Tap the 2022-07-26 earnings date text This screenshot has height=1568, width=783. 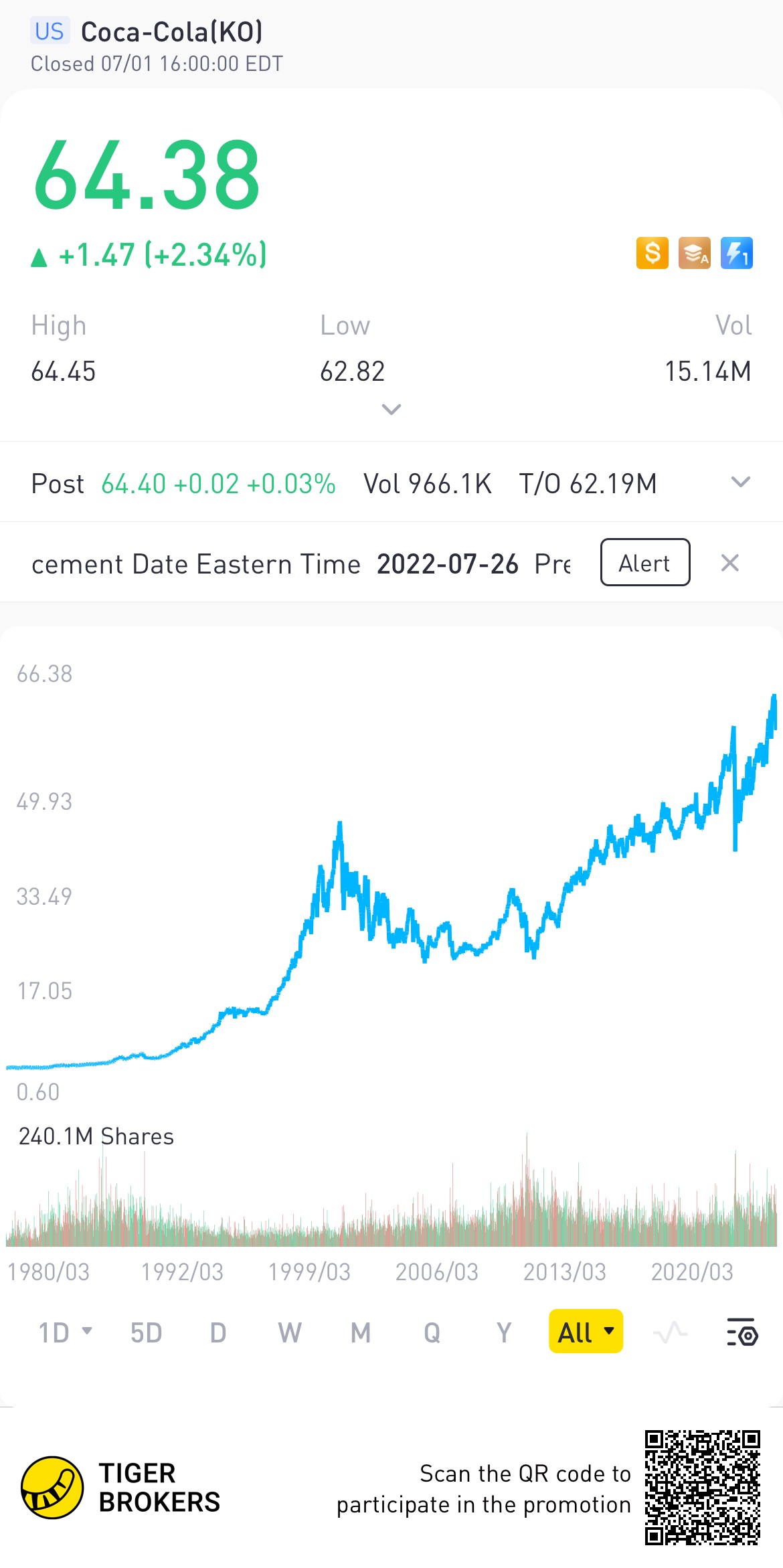click(447, 564)
